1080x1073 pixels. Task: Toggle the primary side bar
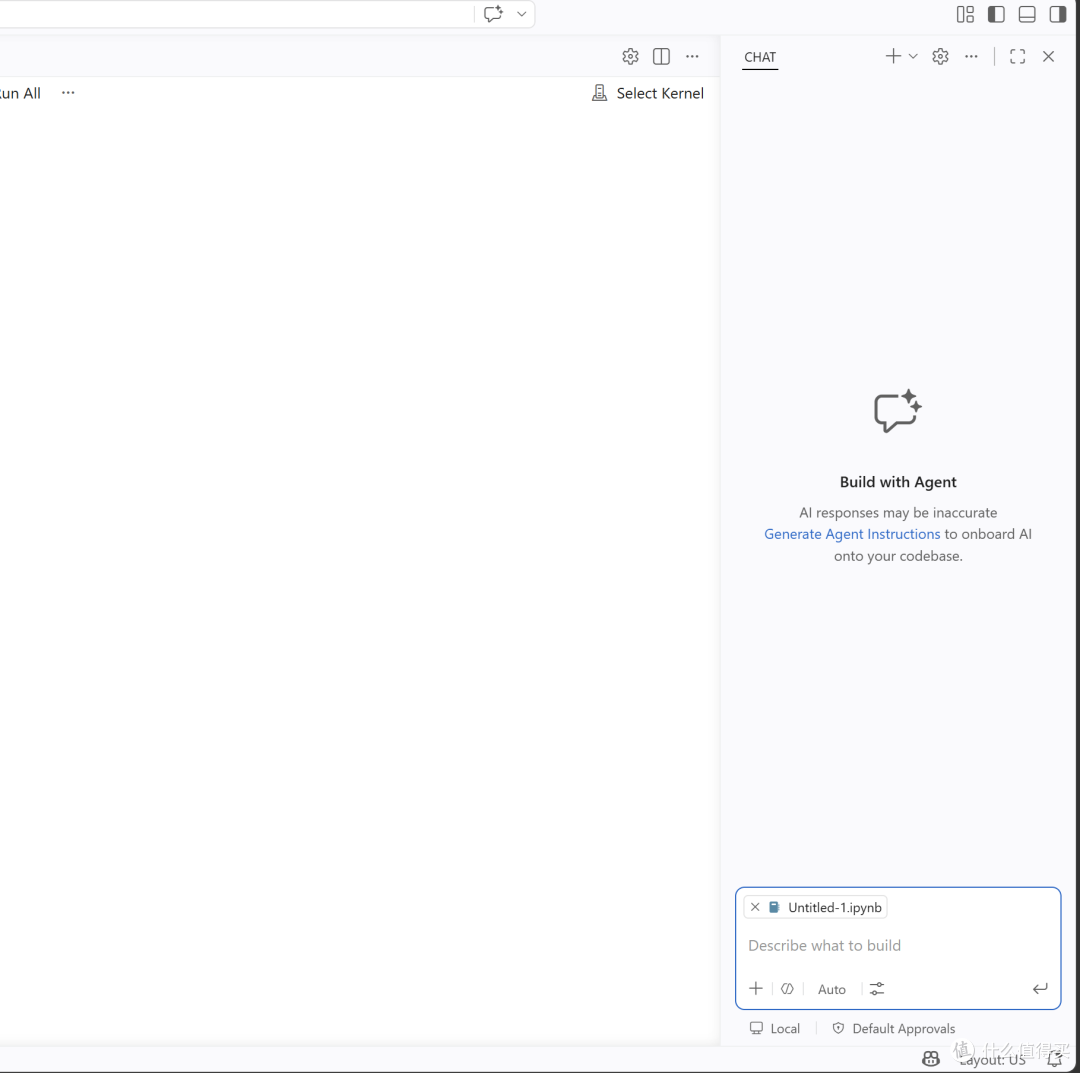996,14
